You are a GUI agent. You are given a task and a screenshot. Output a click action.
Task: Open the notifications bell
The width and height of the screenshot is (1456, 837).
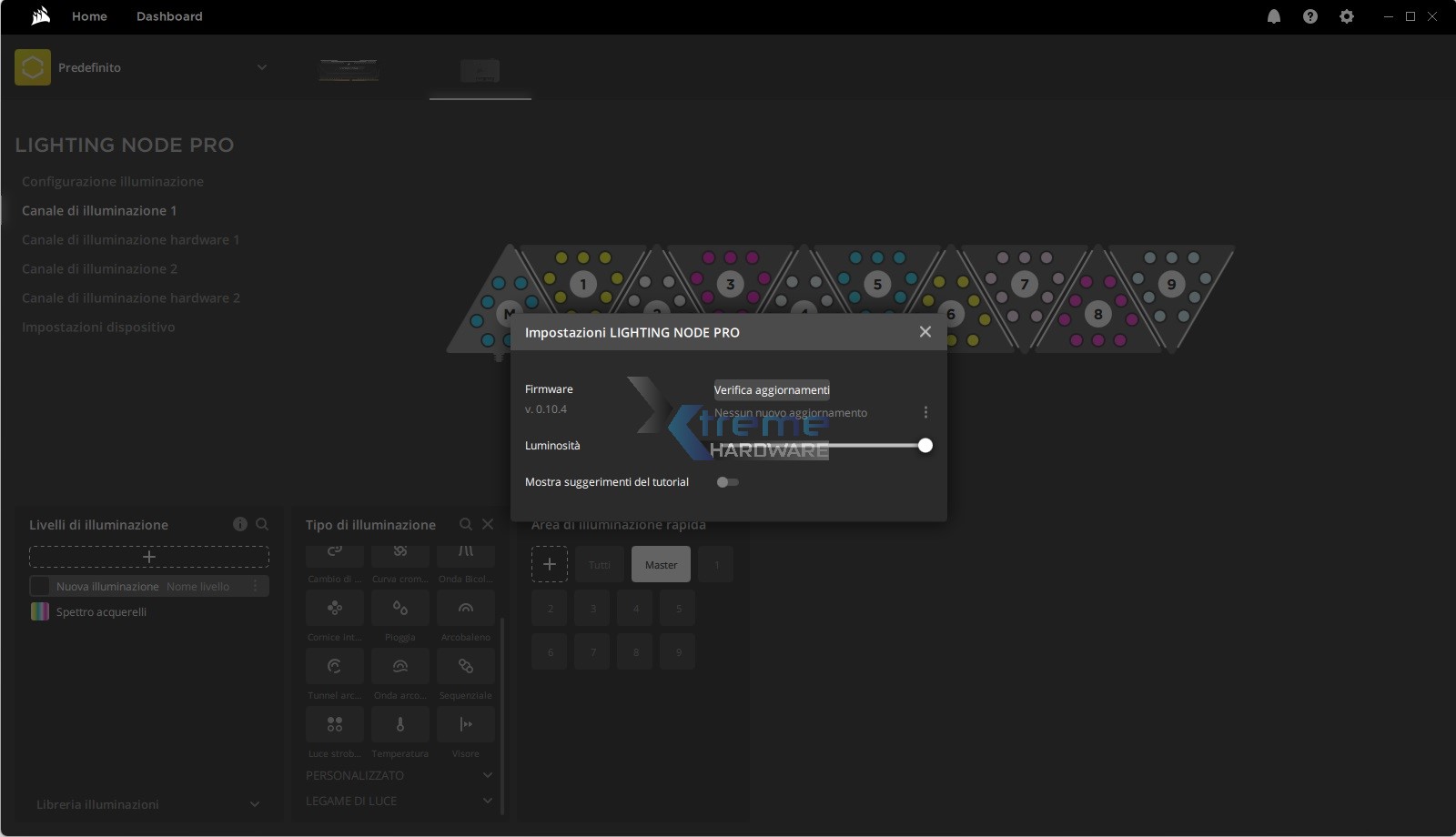(x=1274, y=16)
